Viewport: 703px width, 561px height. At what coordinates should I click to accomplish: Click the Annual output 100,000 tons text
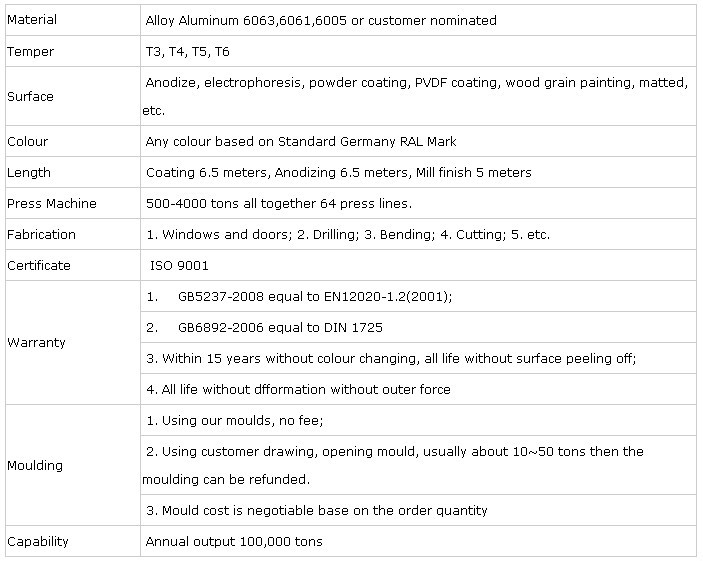(234, 541)
